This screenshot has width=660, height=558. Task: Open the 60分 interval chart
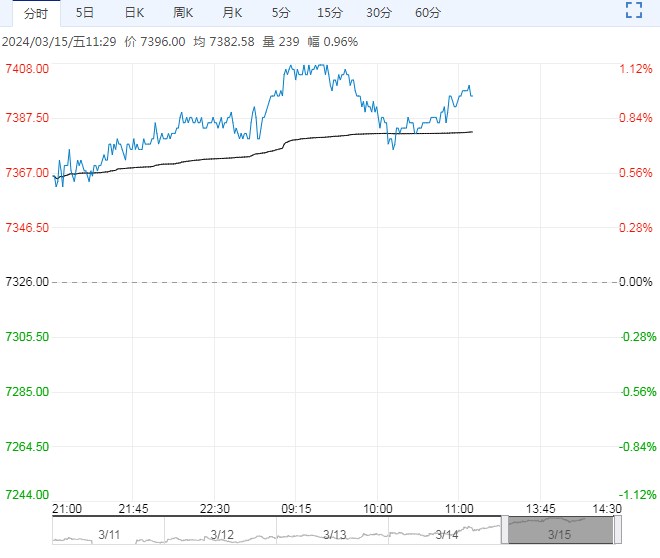coord(428,13)
